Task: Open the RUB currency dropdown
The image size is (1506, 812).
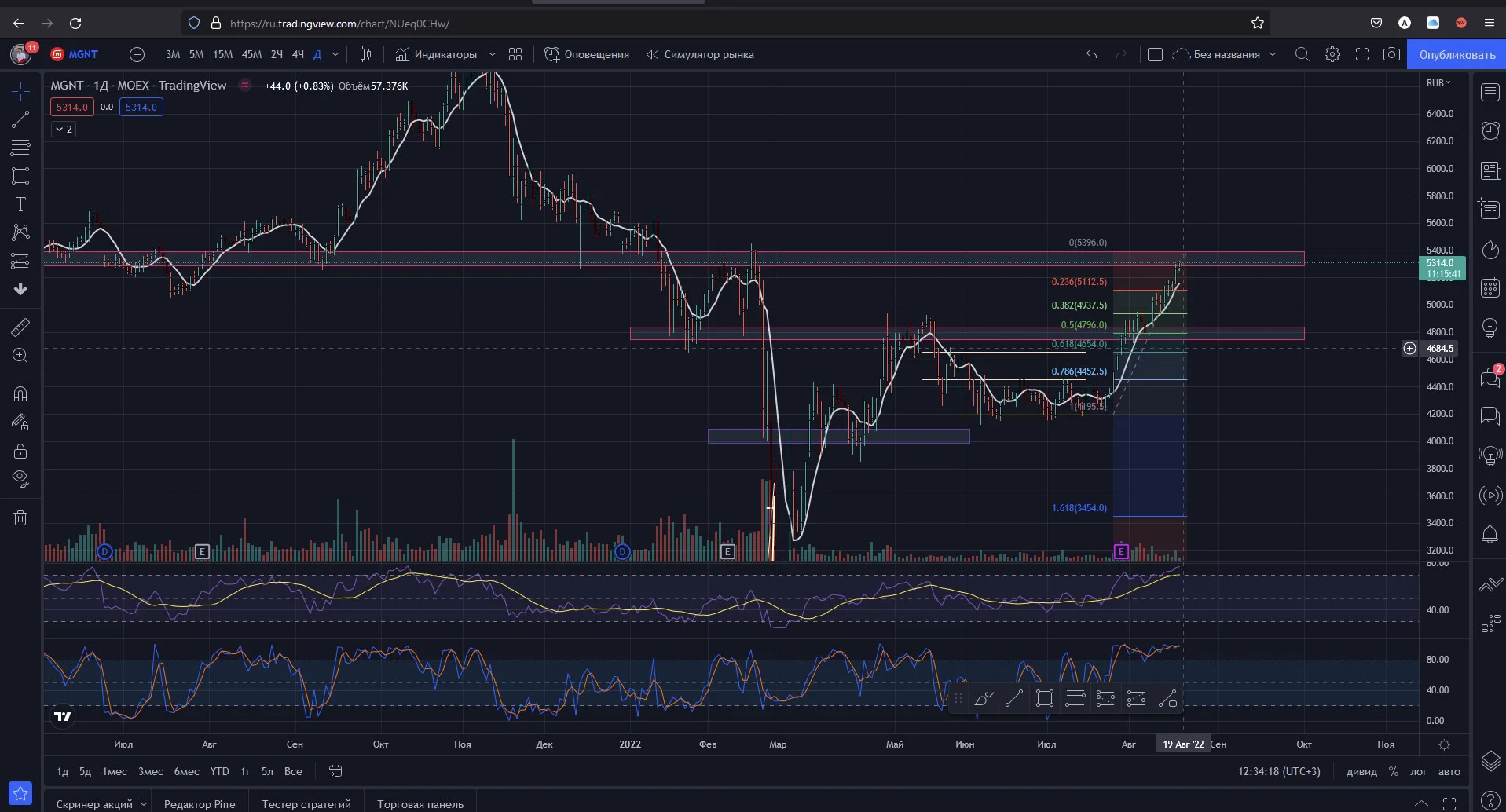Action: click(x=1438, y=82)
